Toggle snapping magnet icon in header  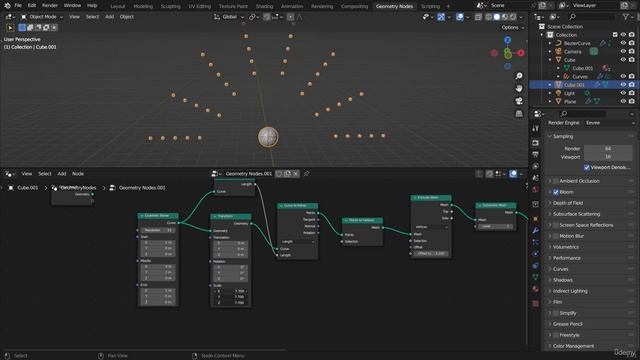click(x=267, y=17)
